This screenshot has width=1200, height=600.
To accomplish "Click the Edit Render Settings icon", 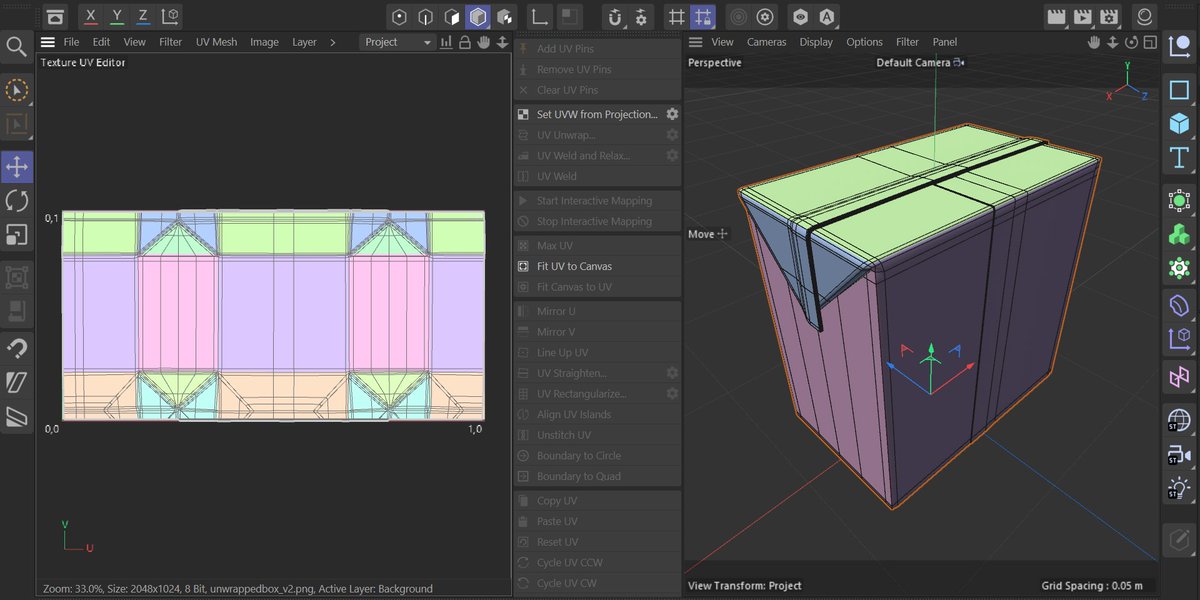I will pyautogui.click(x=1111, y=17).
